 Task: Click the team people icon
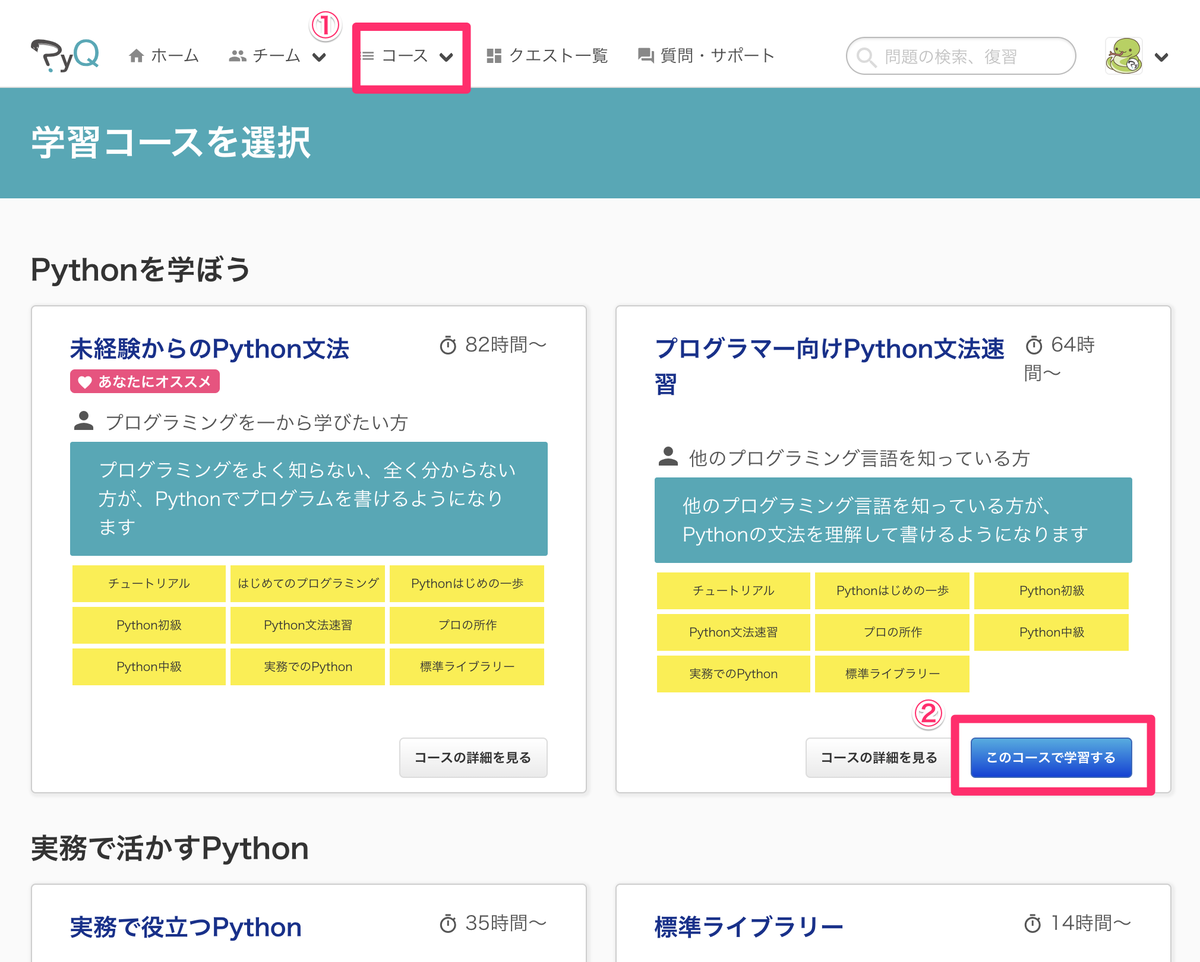pyautogui.click(x=237, y=56)
